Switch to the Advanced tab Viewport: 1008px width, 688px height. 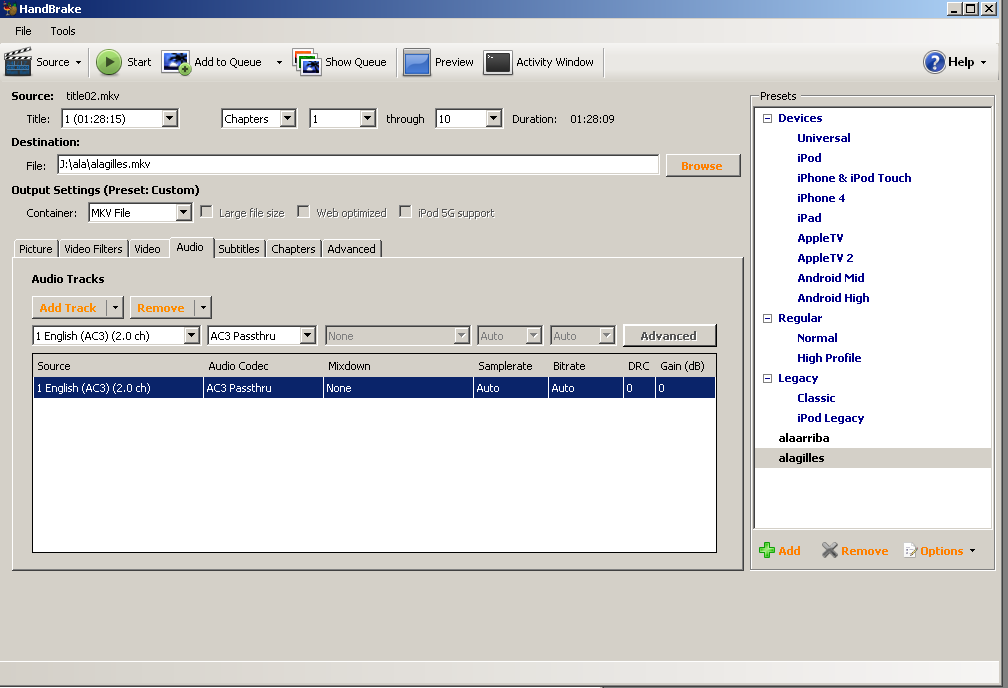click(x=351, y=249)
